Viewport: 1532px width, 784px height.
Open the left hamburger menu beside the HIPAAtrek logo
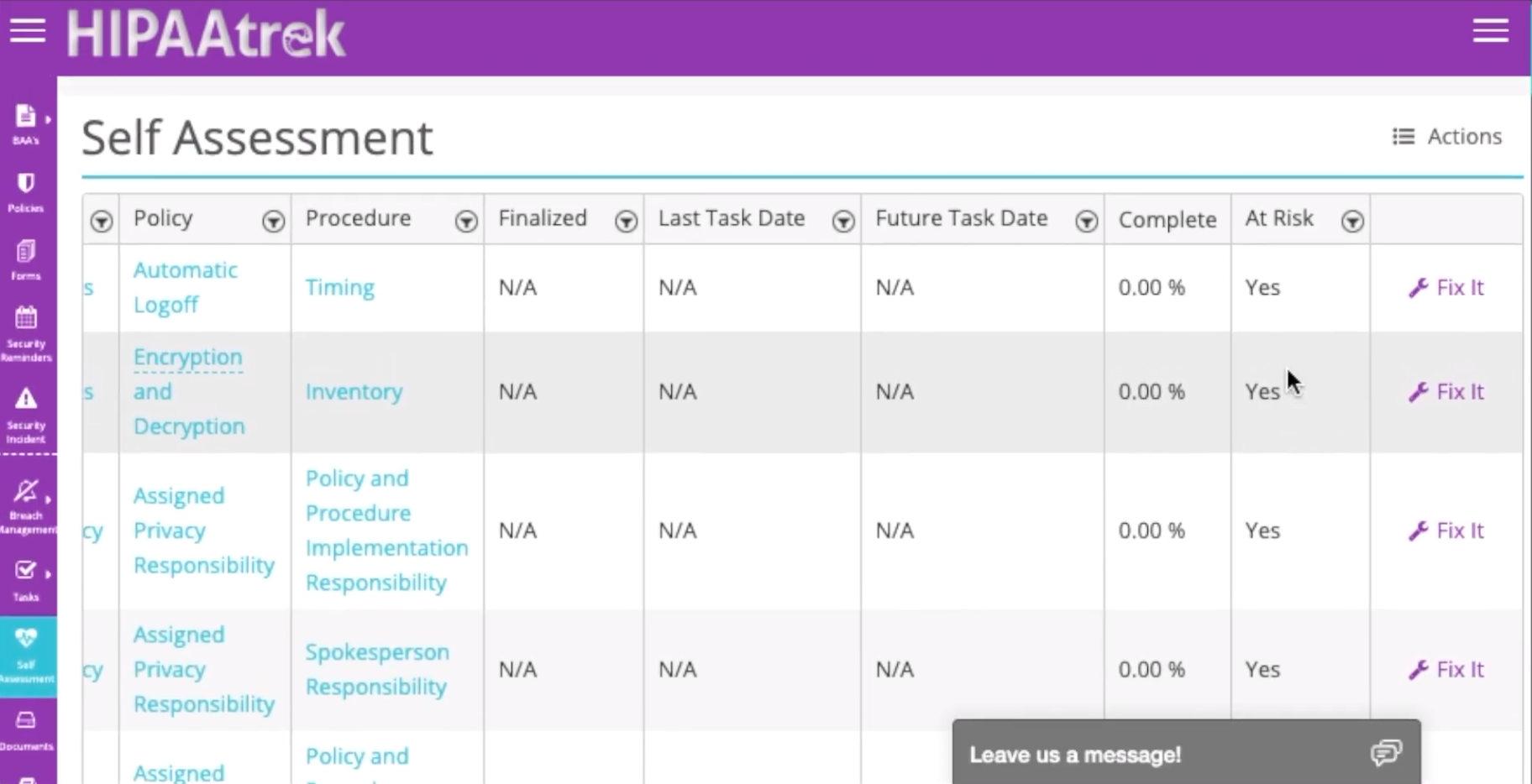coord(28,31)
